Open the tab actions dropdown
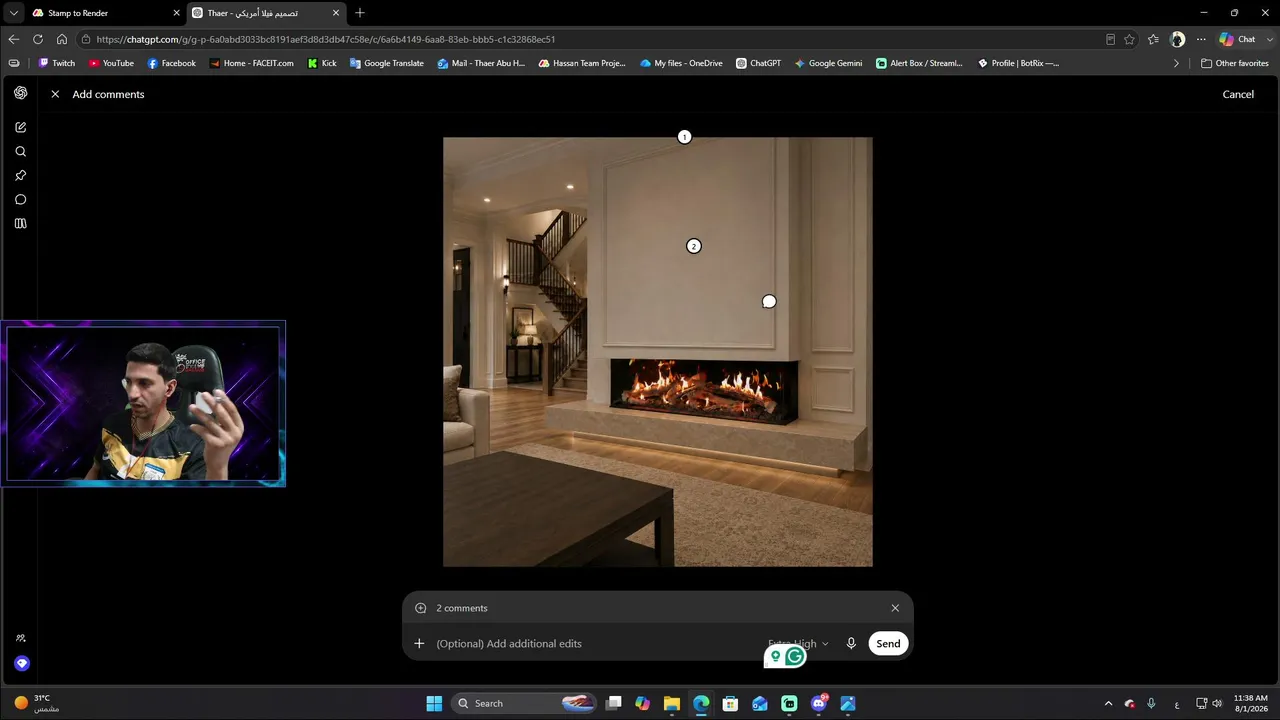Image resolution: width=1280 pixels, height=720 pixels. [x=13, y=13]
